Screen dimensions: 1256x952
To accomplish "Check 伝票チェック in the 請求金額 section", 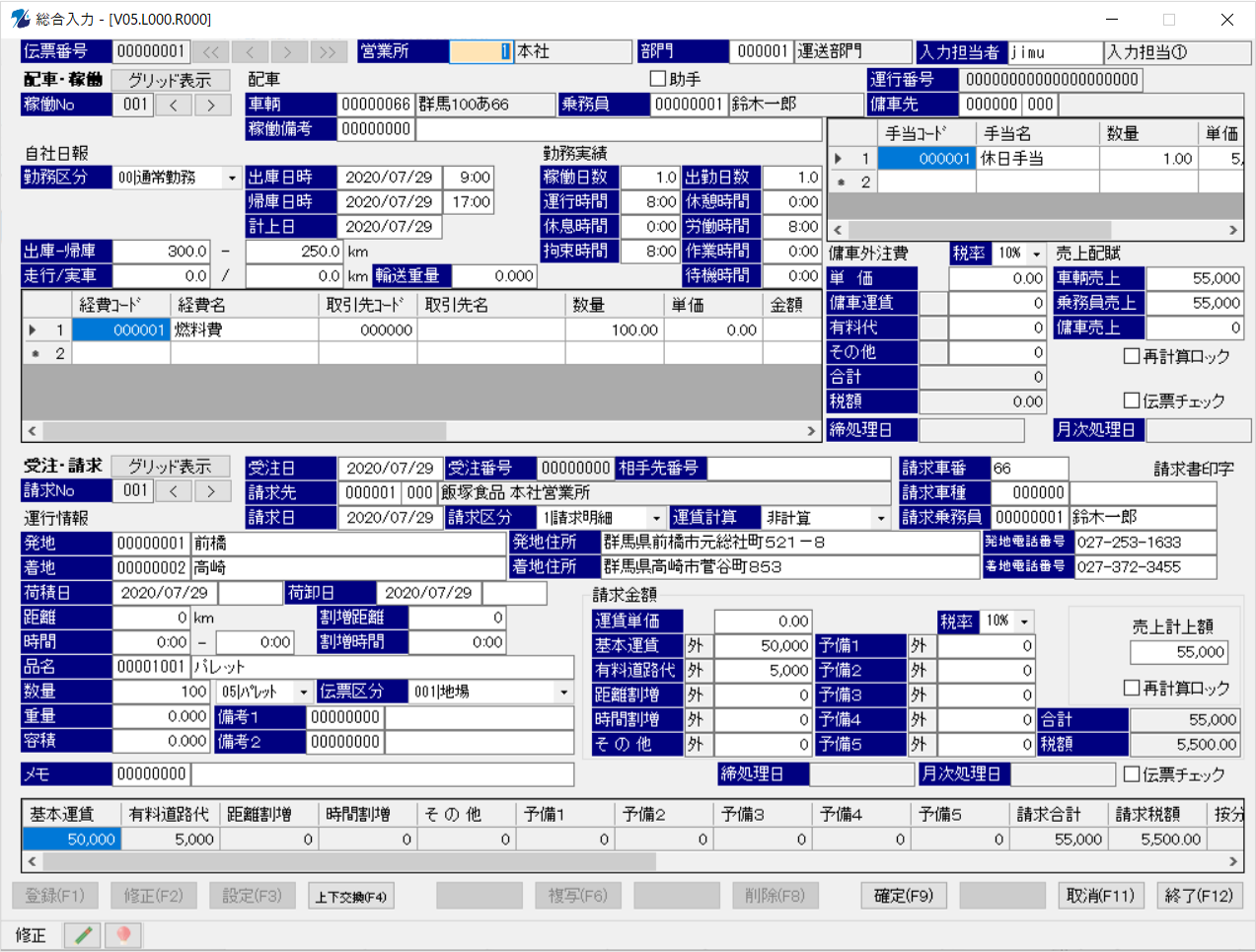I will point(1132,774).
